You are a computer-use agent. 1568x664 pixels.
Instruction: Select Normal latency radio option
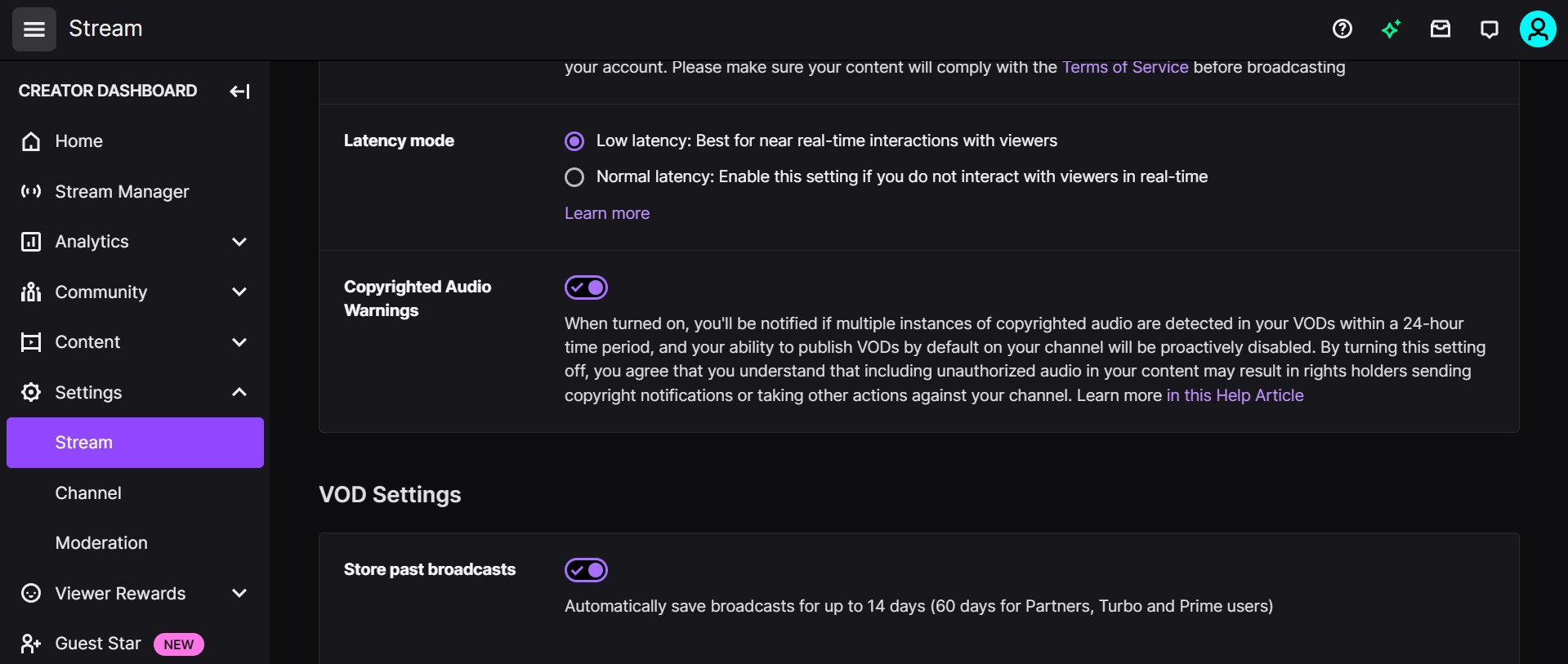pyautogui.click(x=574, y=177)
